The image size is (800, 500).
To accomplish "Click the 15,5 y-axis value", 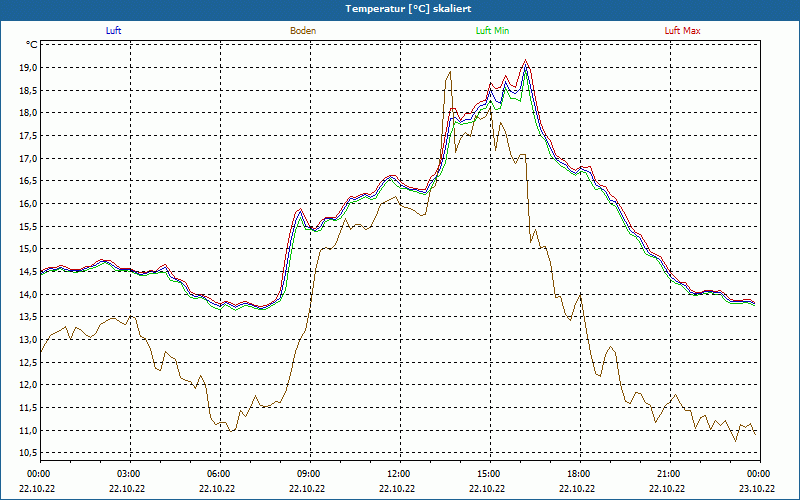I will pos(29,227).
